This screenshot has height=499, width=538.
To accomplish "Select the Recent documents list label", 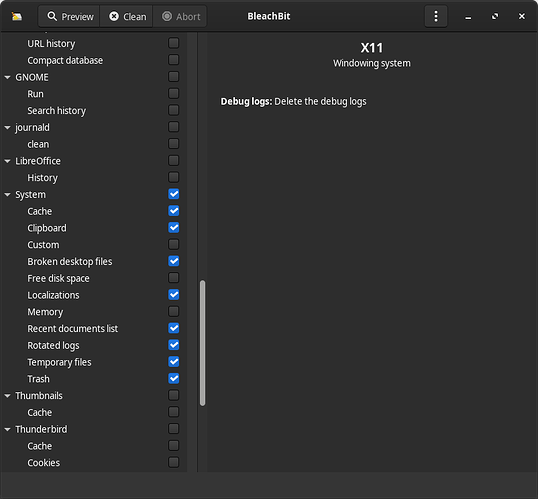I will coord(72,329).
